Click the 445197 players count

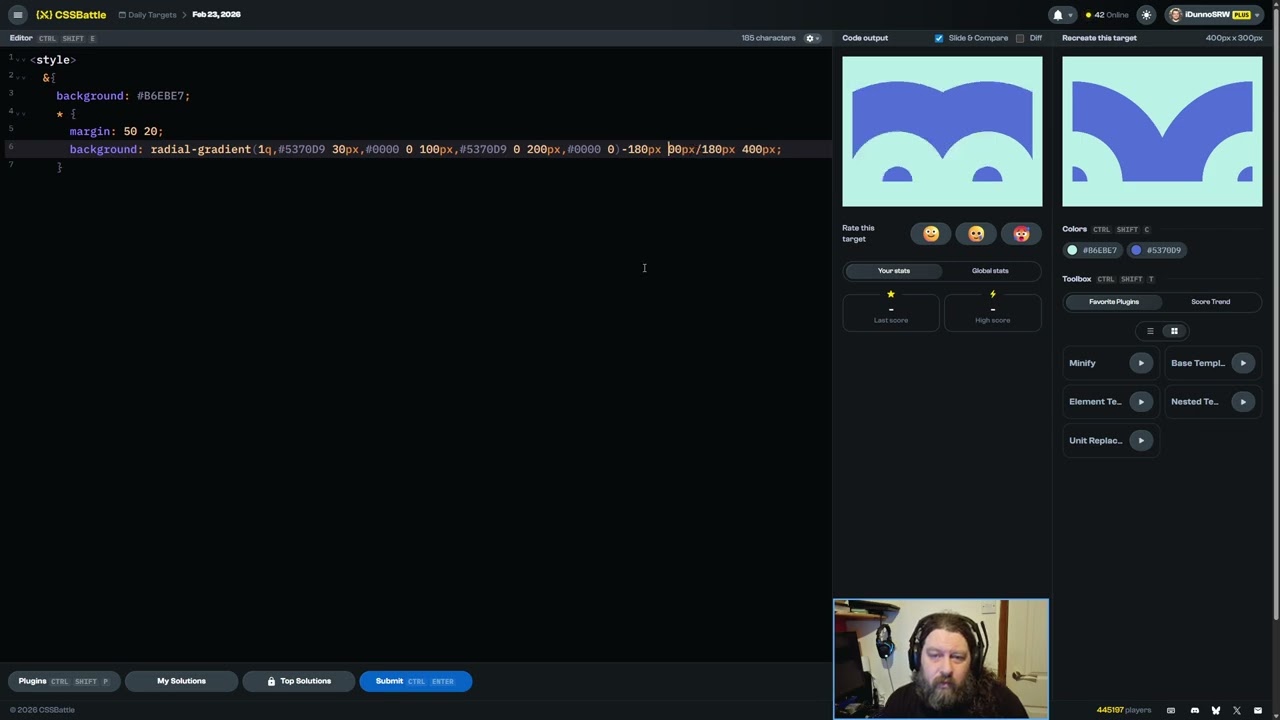pos(1124,710)
